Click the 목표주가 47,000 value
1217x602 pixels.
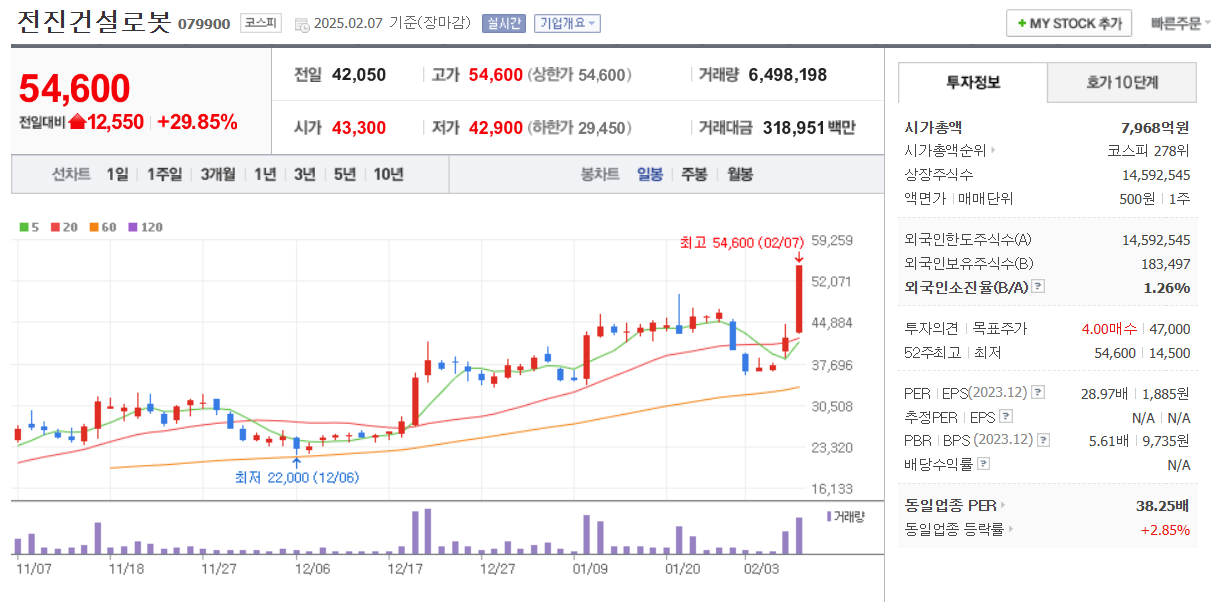pos(1171,328)
